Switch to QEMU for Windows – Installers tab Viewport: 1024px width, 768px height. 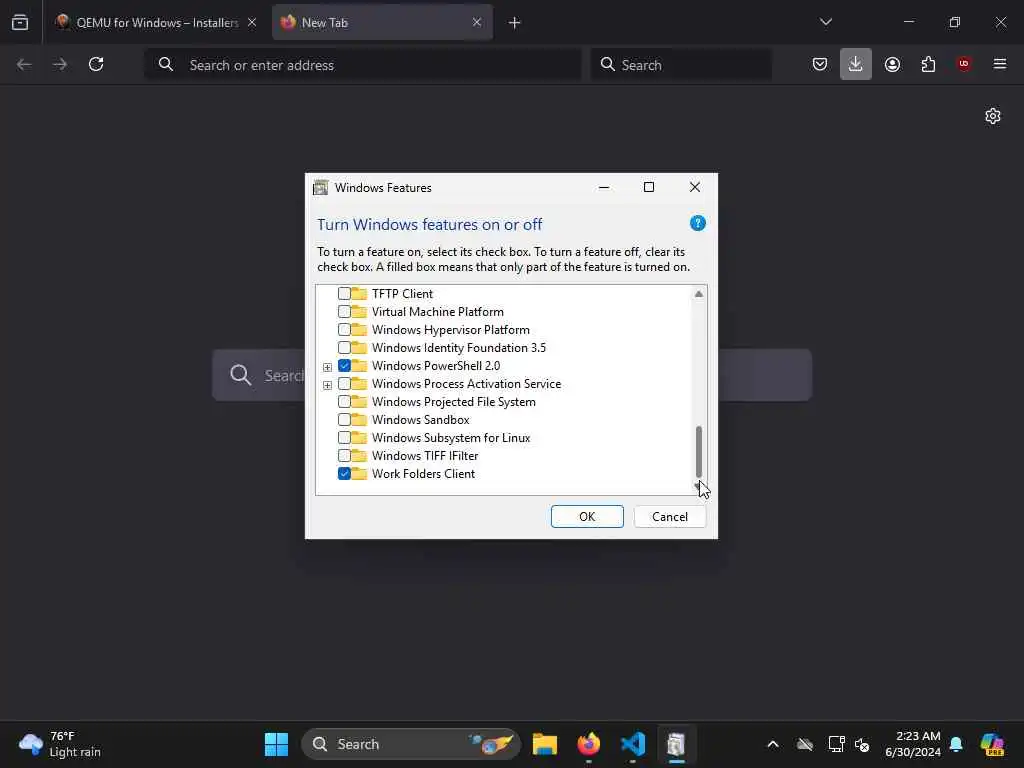pos(155,22)
